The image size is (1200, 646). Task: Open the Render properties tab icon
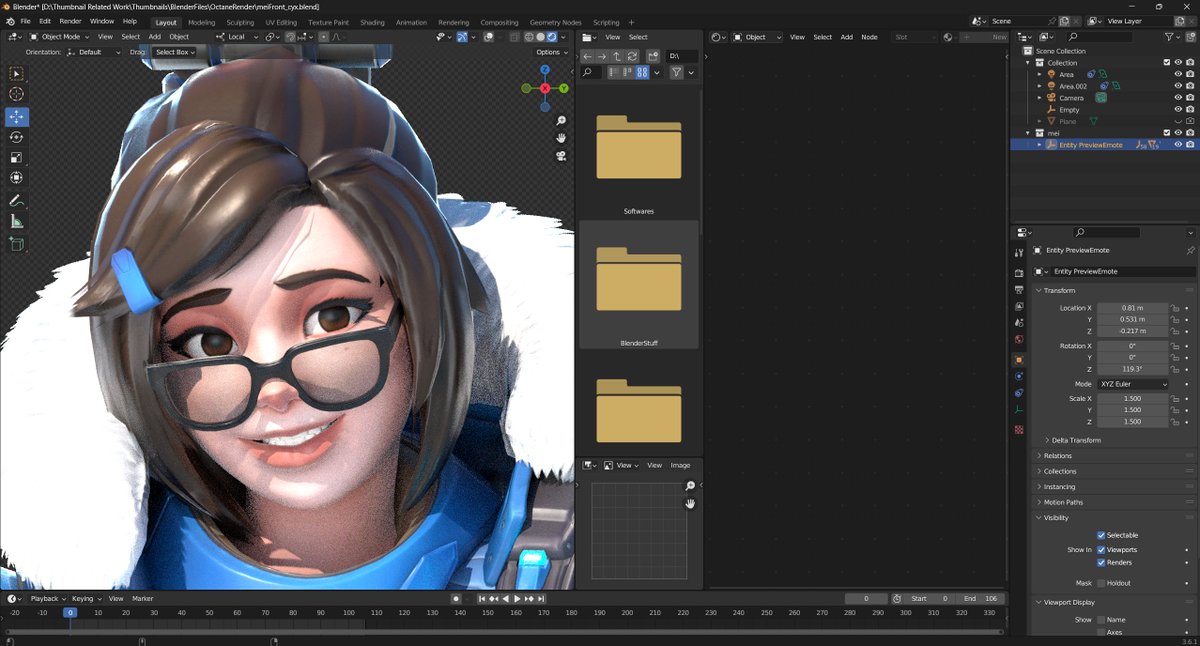(x=1019, y=272)
